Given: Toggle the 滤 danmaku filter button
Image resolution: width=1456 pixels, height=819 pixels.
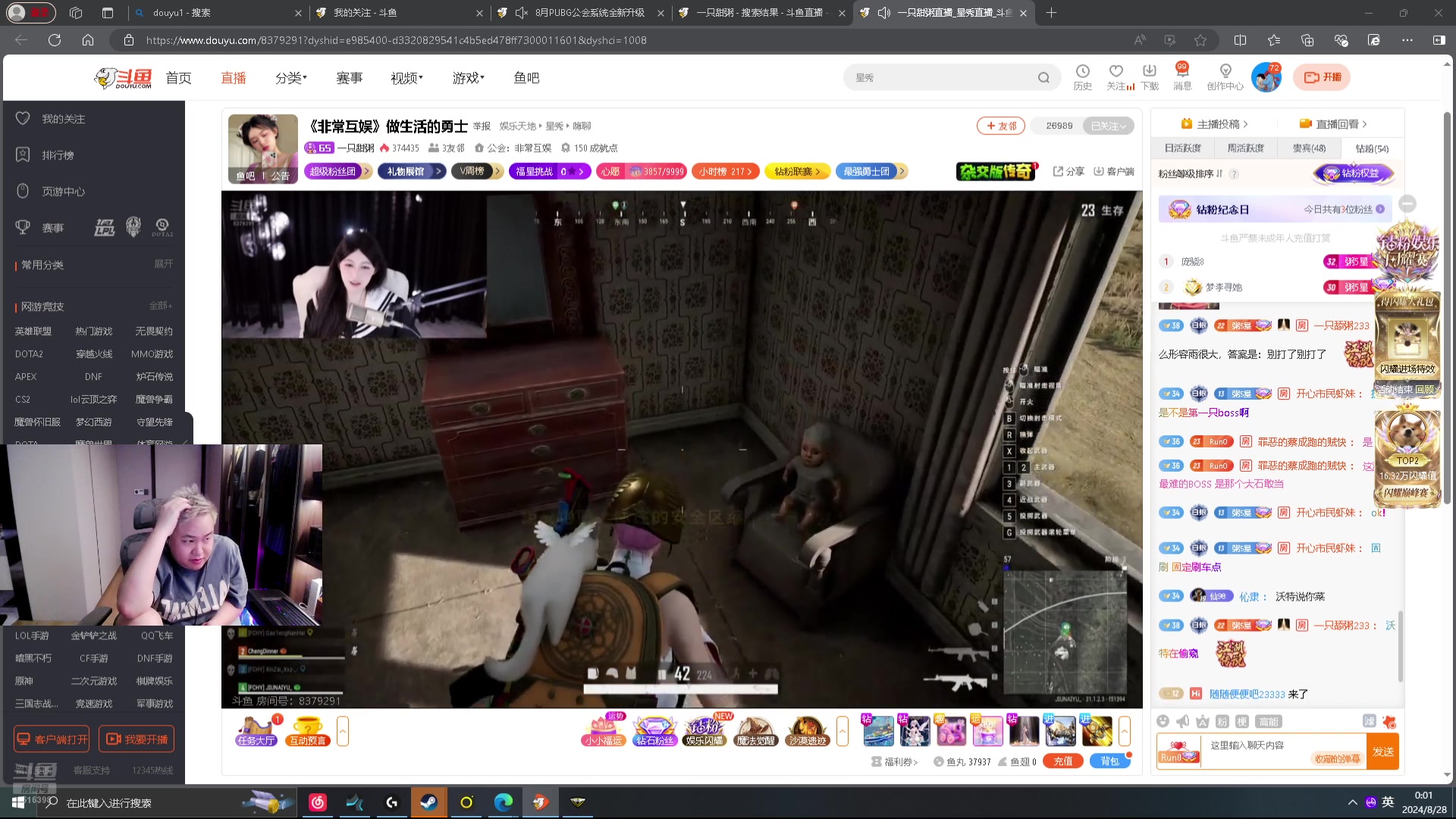Looking at the screenshot, I should (x=1369, y=721).
